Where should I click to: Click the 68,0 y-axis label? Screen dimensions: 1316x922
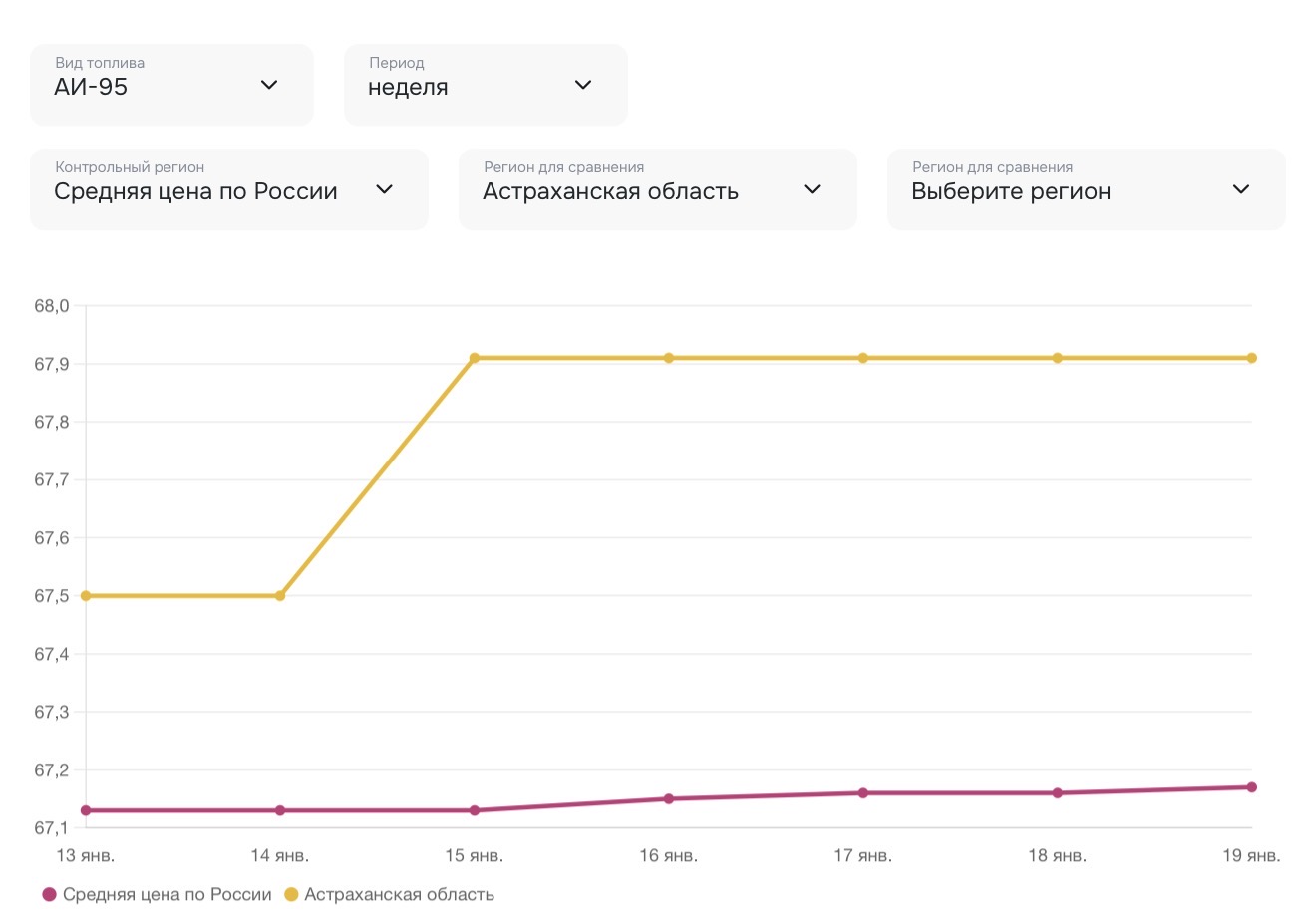[x=52, y=306]
